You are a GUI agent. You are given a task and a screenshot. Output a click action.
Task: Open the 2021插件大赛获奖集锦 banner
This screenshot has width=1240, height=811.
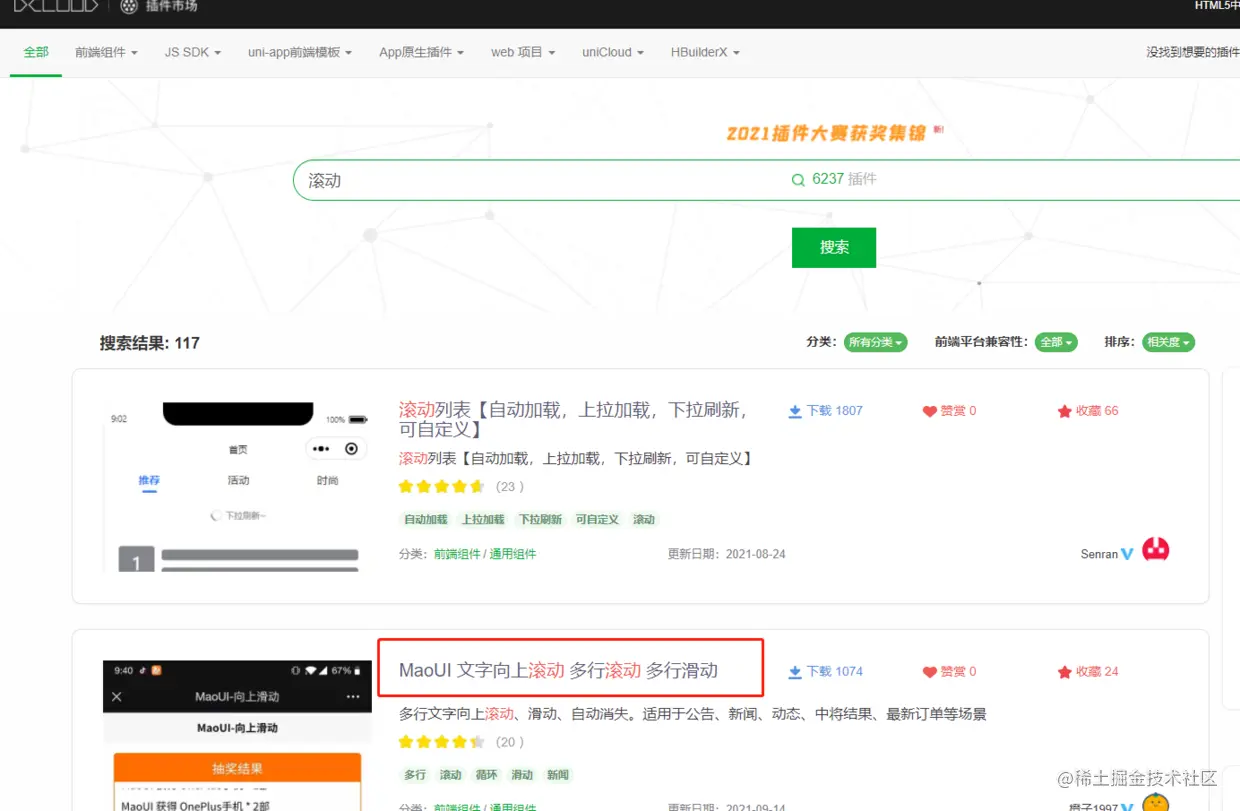click(x=834, y=132)
